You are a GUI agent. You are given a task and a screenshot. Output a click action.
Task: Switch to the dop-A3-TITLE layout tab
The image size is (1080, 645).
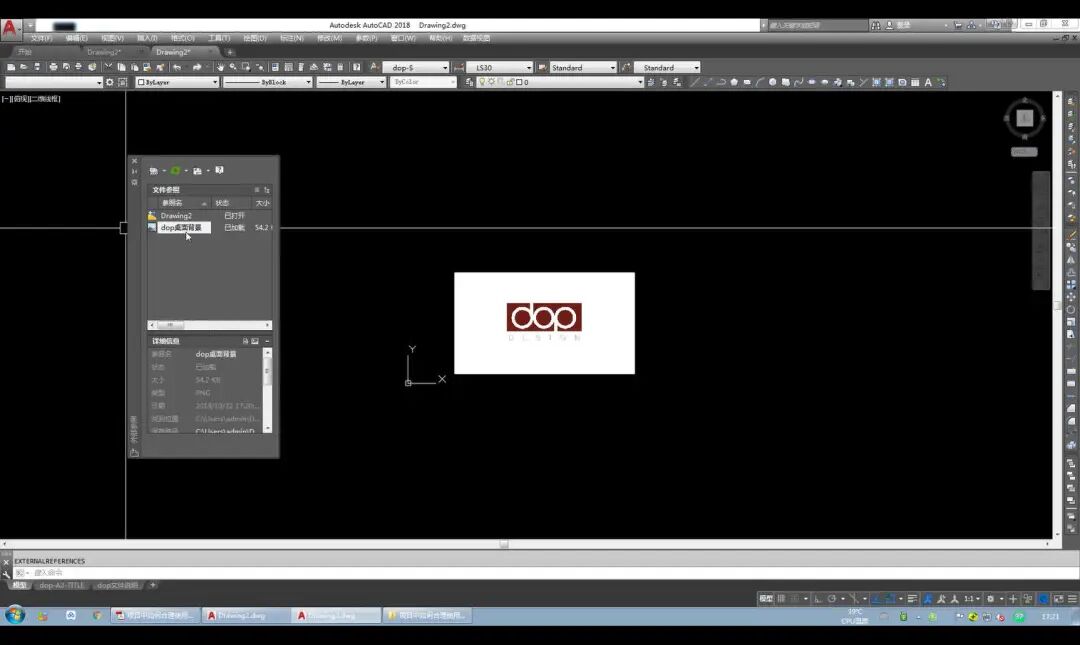tap(62, 585)
